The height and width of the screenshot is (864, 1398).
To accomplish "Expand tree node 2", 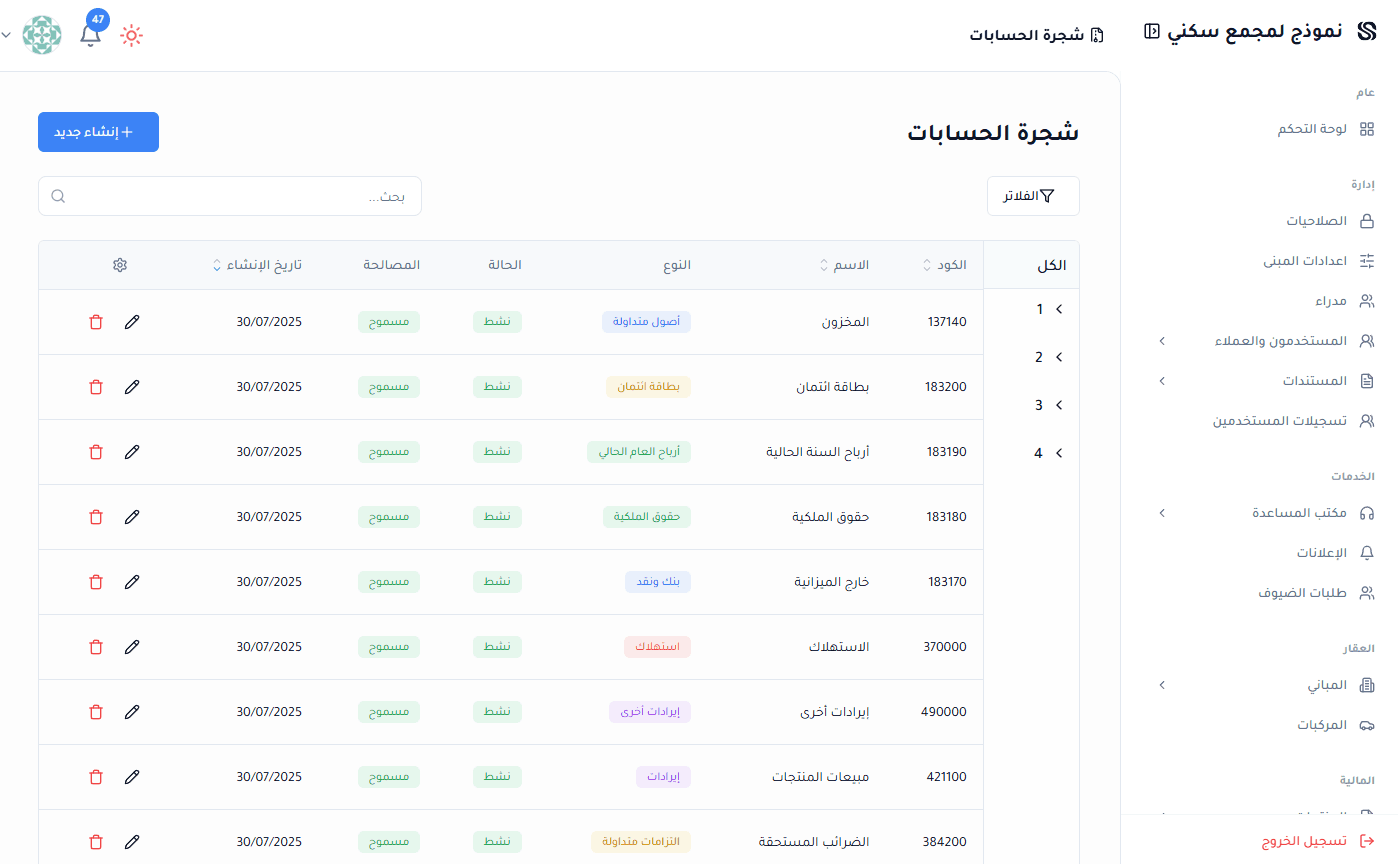I will point(1059,357).
